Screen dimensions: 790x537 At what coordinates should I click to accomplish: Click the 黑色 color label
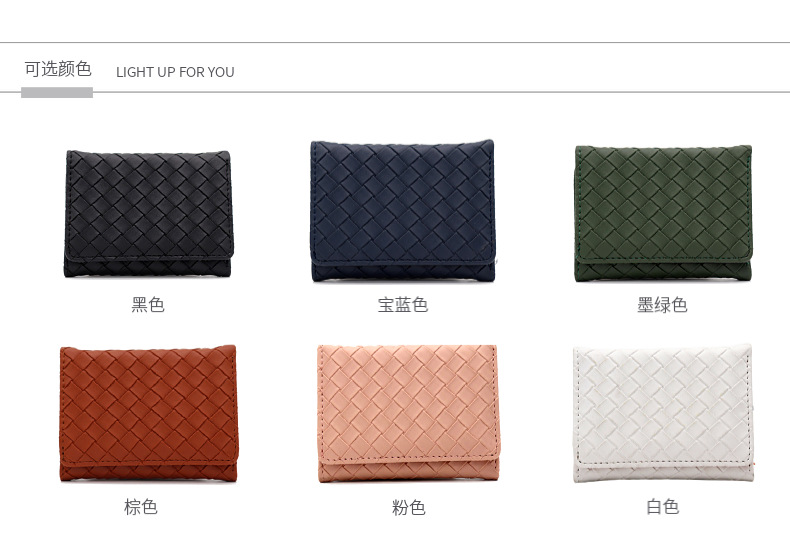click(148, 305)
